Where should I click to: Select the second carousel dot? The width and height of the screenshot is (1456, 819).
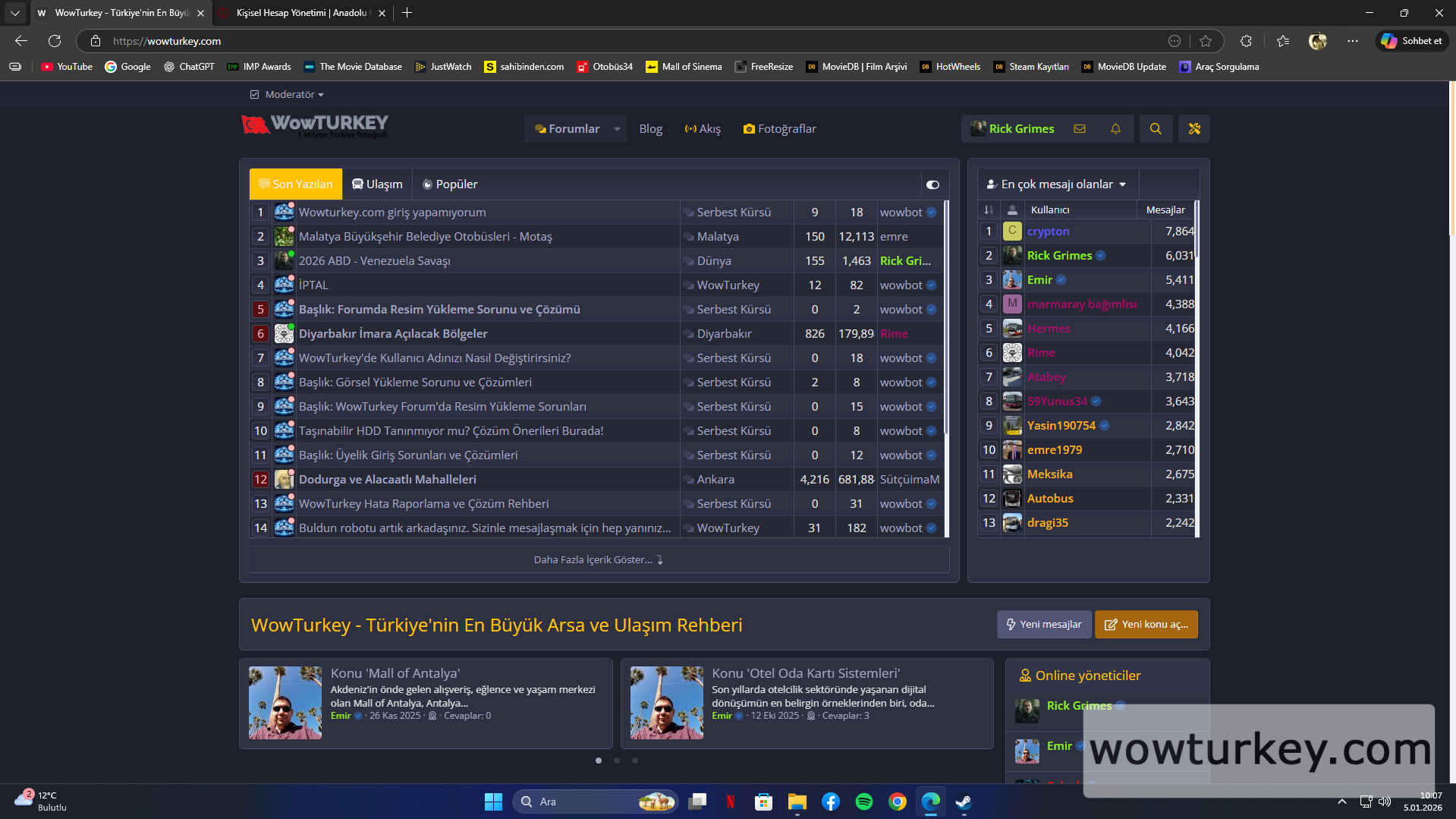coord(617,761)
